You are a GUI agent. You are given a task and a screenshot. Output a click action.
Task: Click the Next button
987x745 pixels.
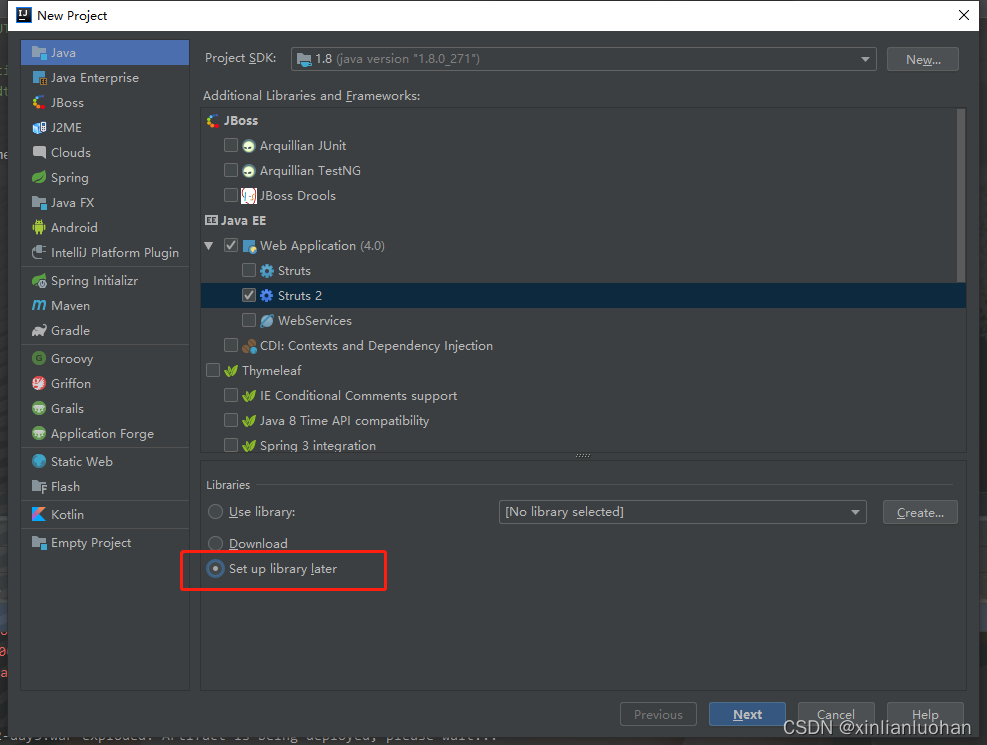point(747,714)
